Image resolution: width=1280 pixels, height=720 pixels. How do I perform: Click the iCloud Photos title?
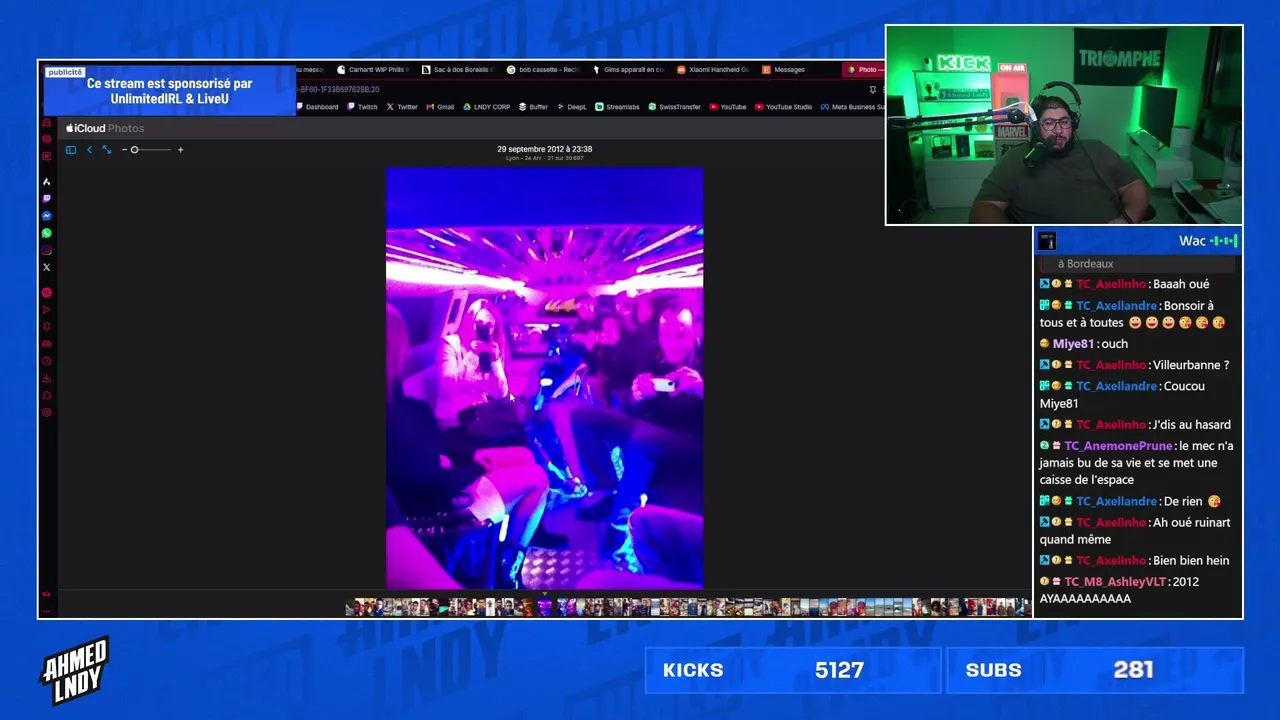105,128
